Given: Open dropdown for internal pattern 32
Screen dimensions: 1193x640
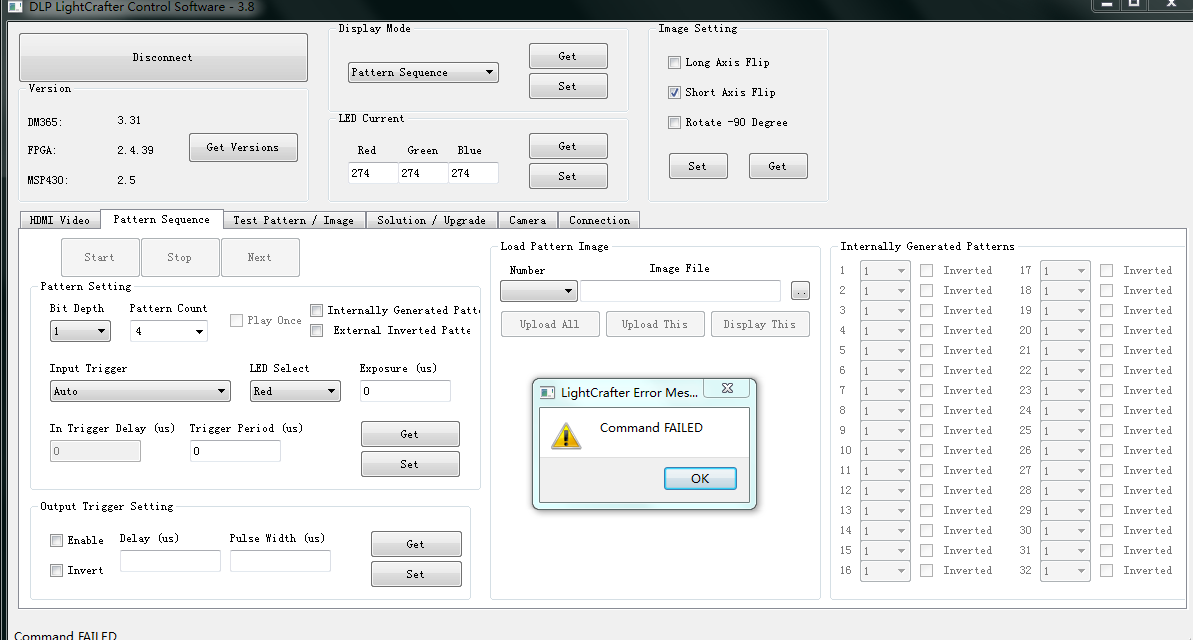Looking at the screenshot, I should pos(1065,571).
